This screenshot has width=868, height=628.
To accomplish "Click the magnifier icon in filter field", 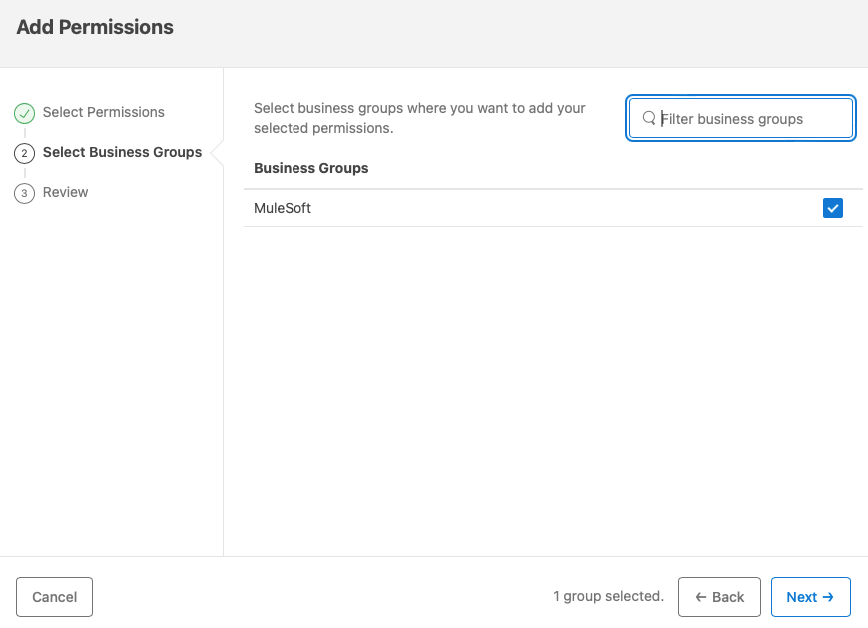I will 649,118.
